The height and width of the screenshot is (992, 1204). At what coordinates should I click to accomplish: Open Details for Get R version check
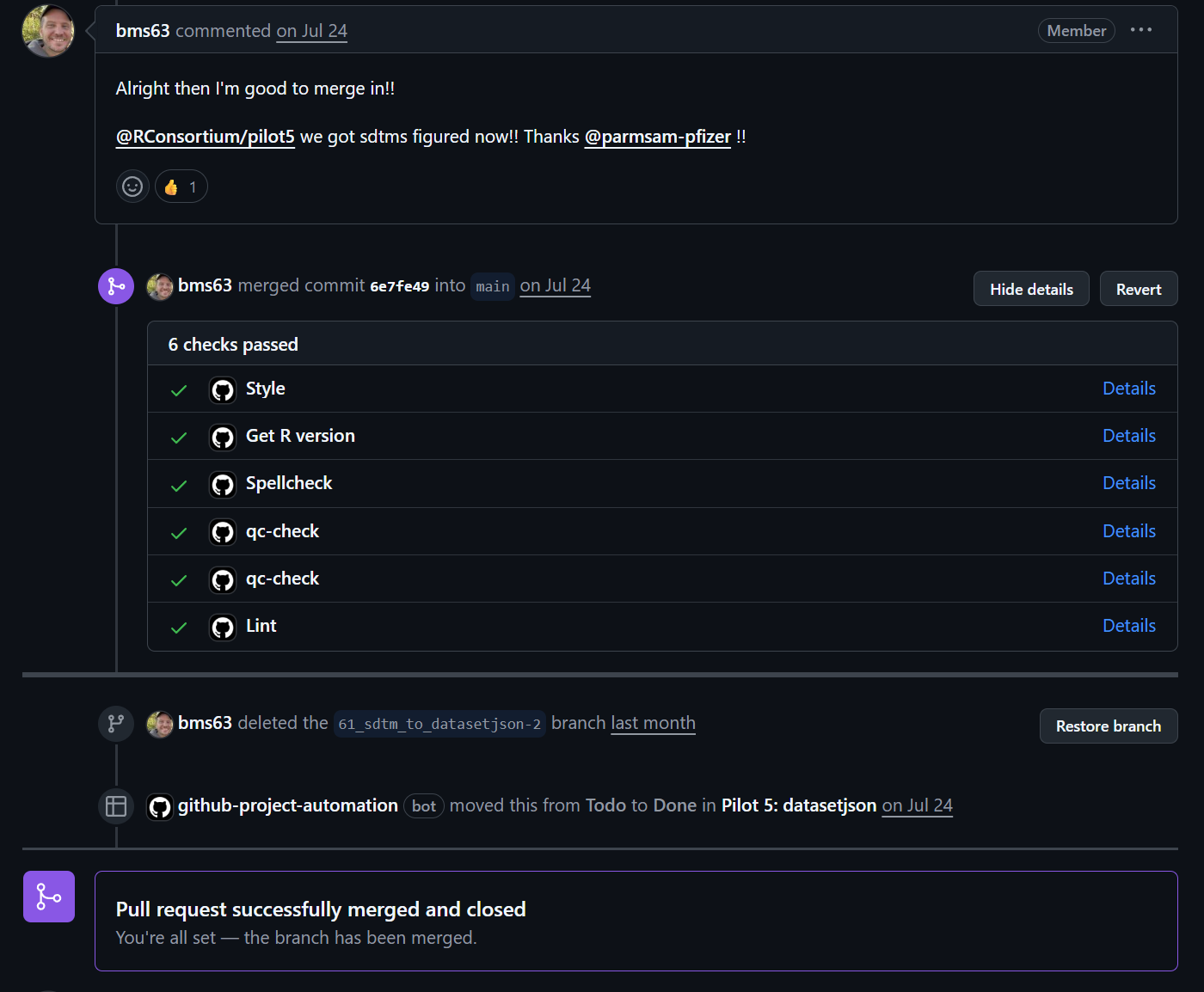[1129, 436]
